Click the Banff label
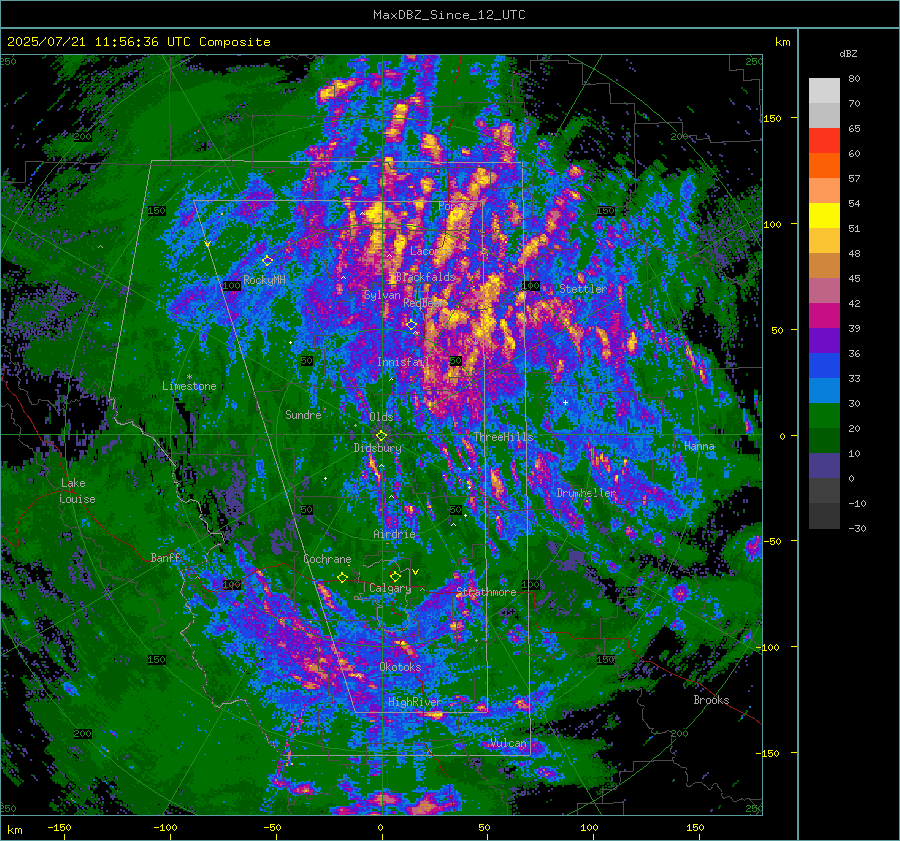This screenshot has height=841, width=900. pyautogui.click(x=165, y=557)
